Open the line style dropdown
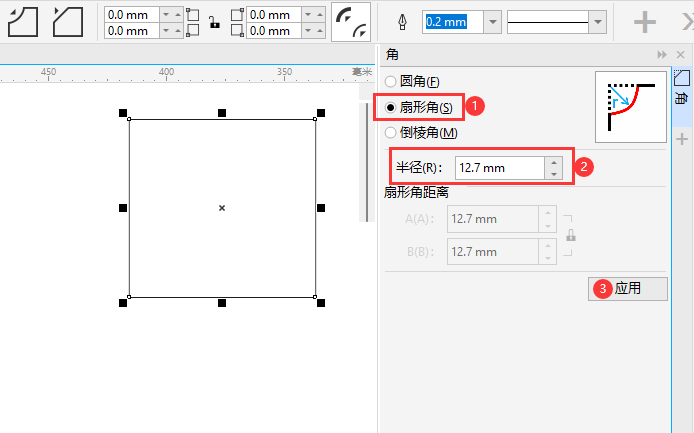Viewport: 694px width, 433px height. pyautogui.click(x=598, y=22)
